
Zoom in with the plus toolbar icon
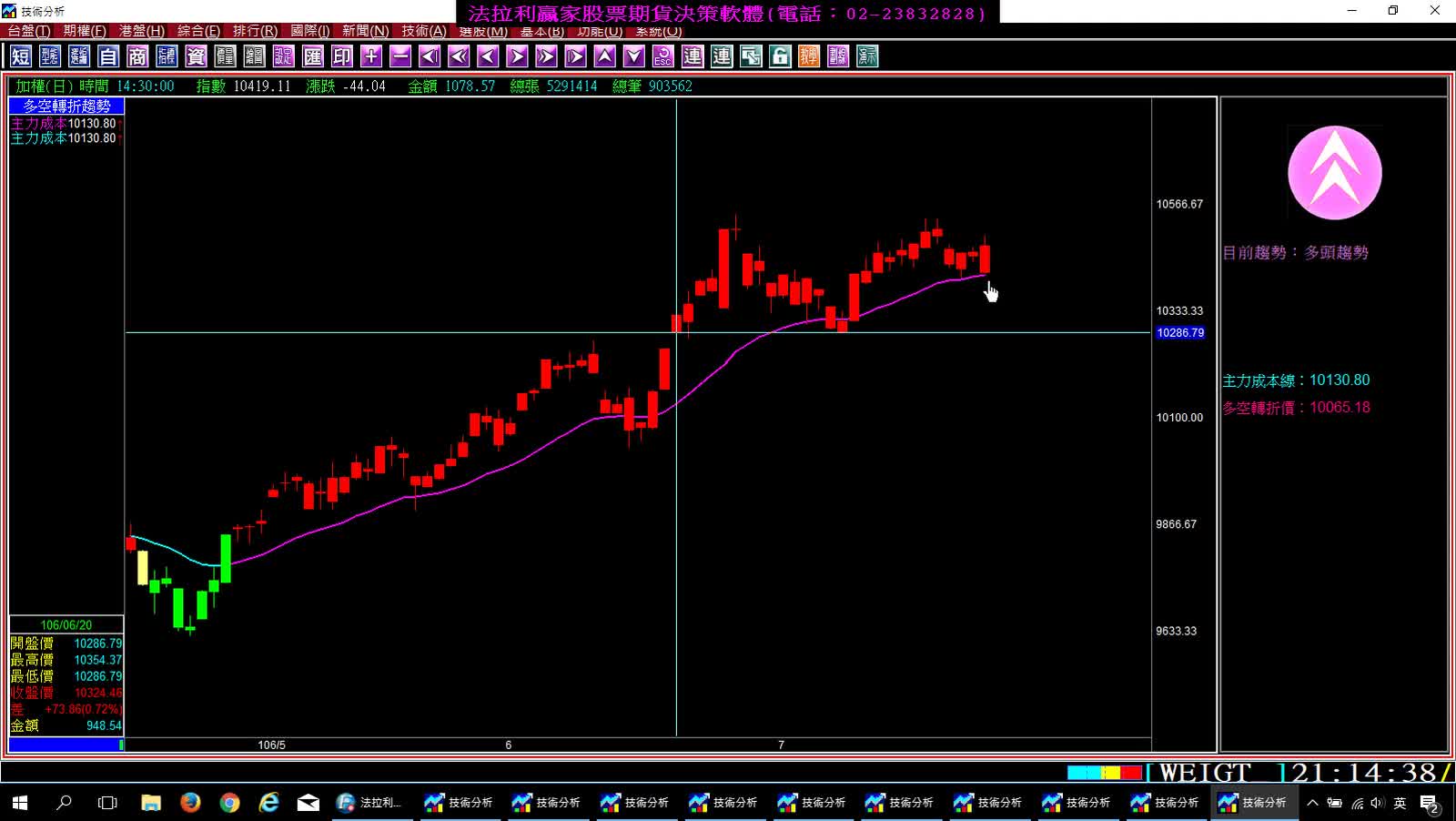tap(371, 56)
